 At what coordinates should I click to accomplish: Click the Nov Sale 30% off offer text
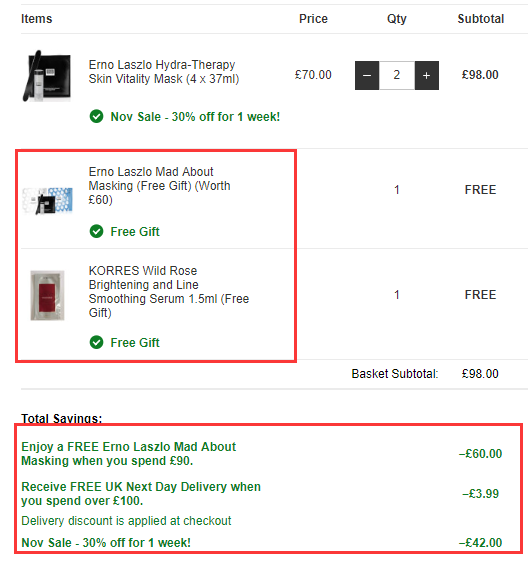pyautogui.click(x=195, y=117)
